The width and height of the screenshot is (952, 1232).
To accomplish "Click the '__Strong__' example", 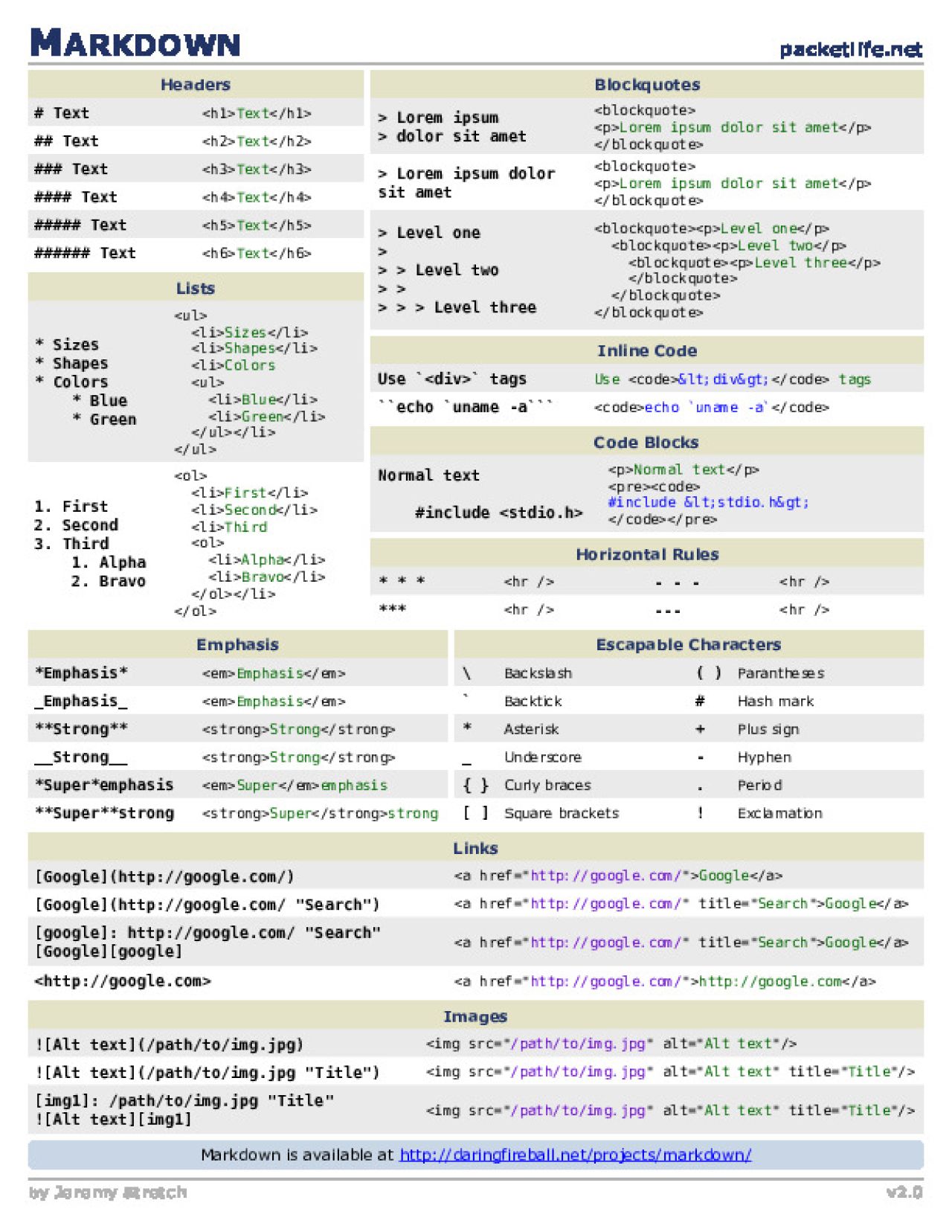I will (81, 757).
